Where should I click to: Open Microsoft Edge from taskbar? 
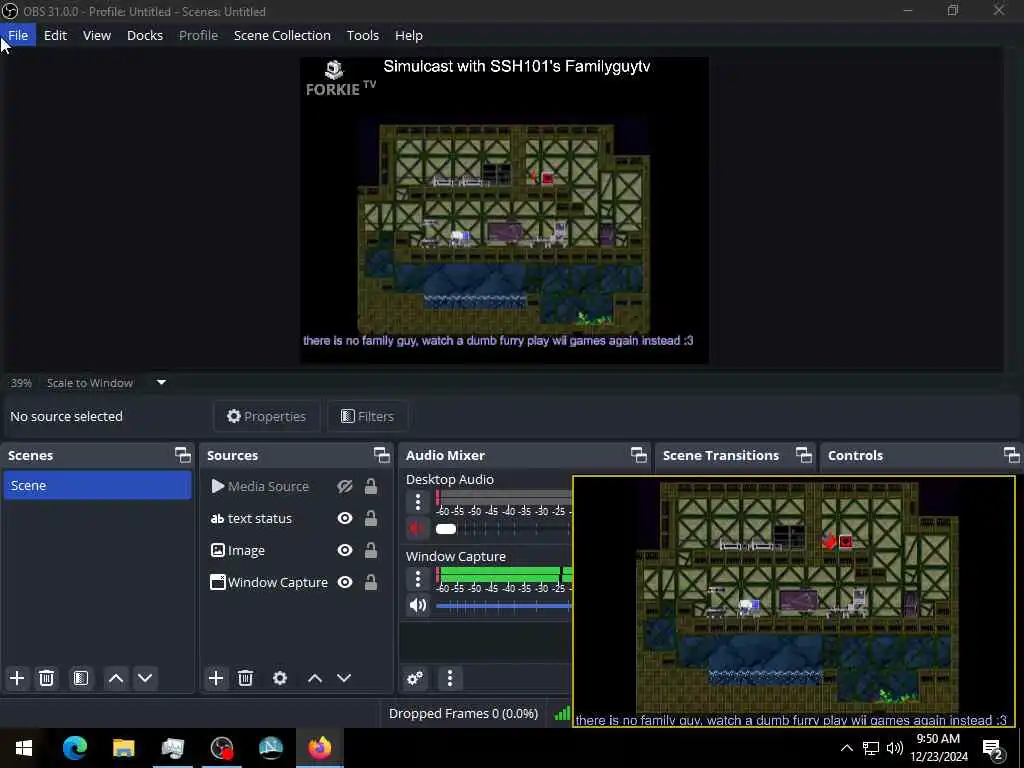pyautogui.click(x=74, y=748)
